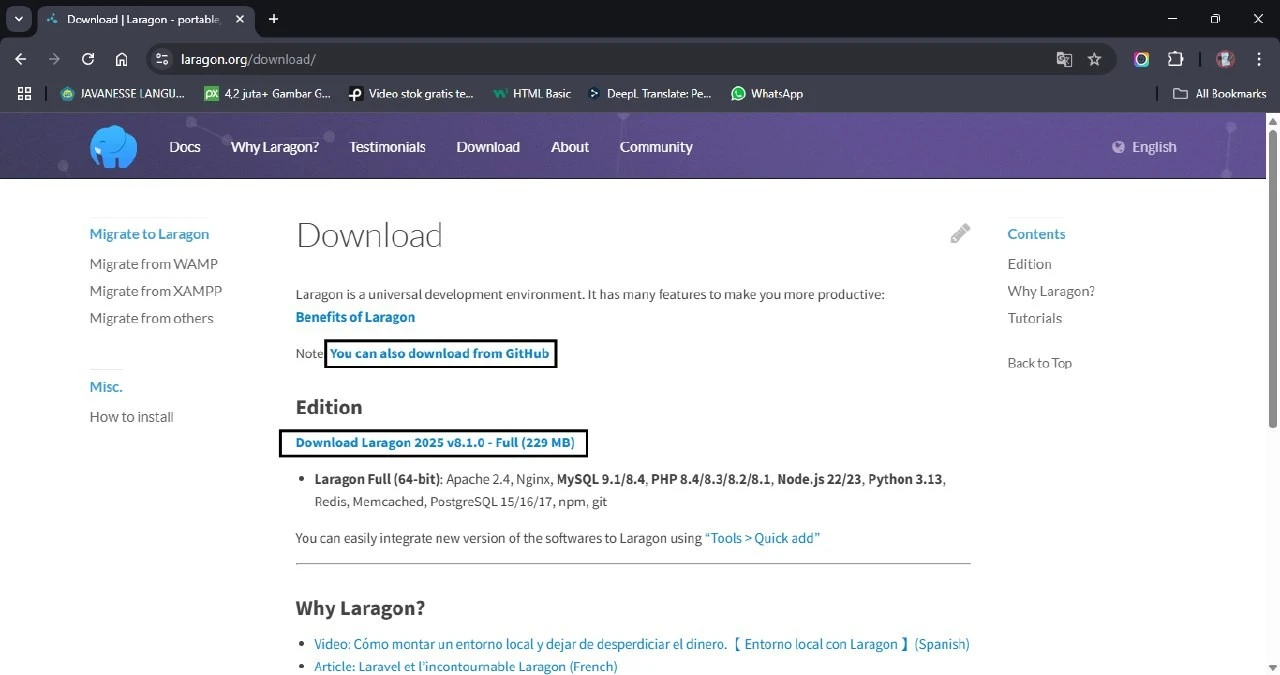Open the HTML Basic bookmark
The height and width of the screenshot is (675, 1280).
(531, 93)
